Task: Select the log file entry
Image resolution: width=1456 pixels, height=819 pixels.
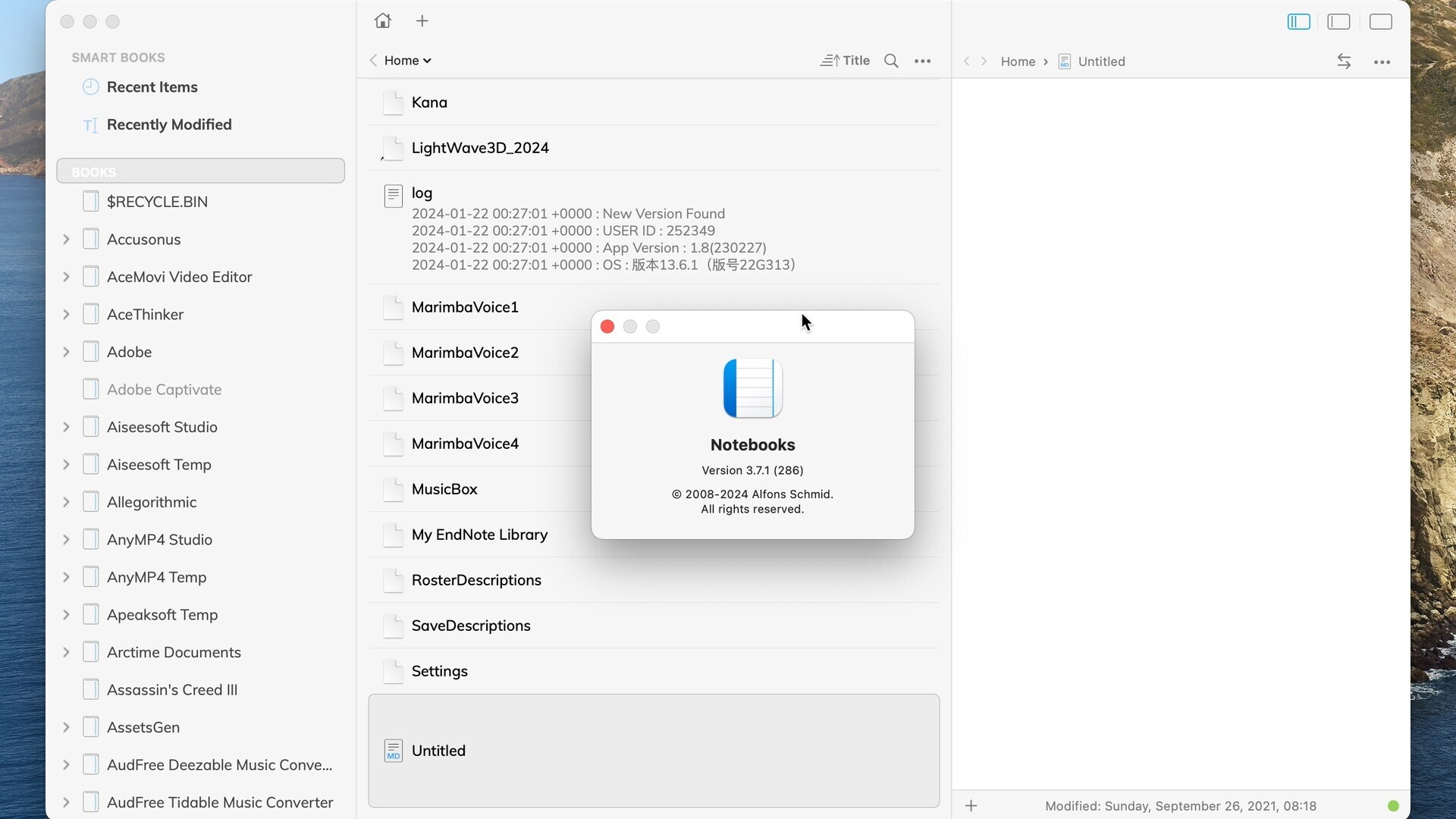Action: click(x=421, y=192)
